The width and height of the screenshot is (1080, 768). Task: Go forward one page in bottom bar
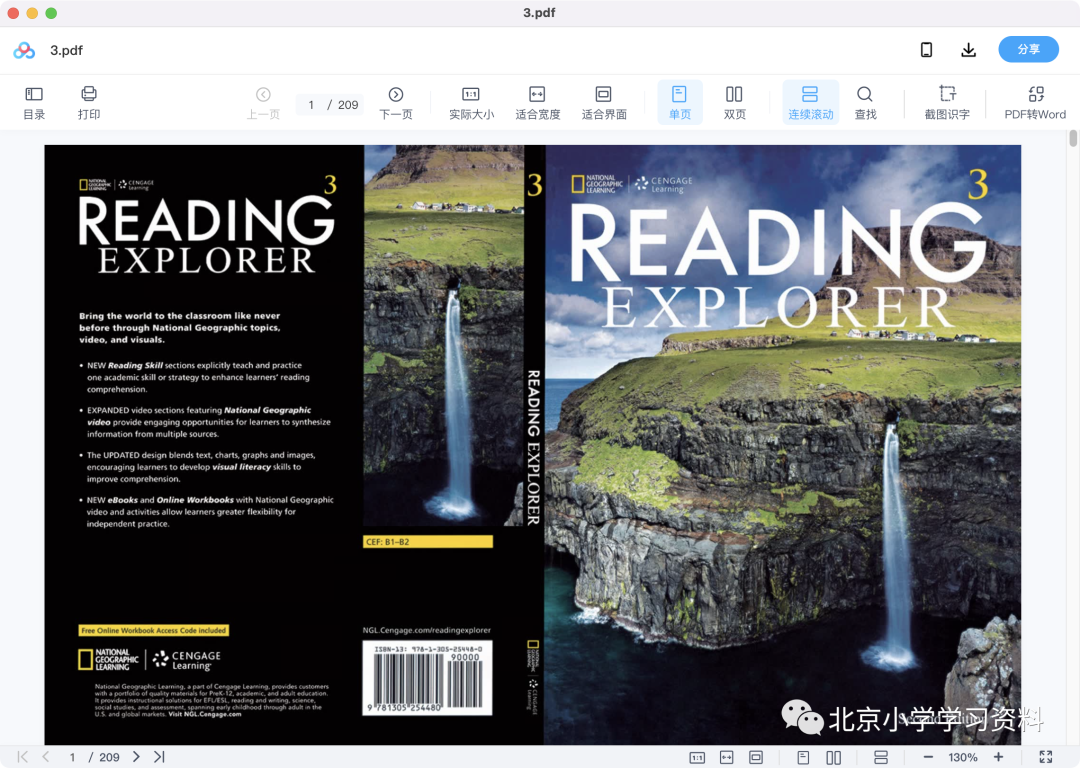pyautogui.click(x=136, y=757)
